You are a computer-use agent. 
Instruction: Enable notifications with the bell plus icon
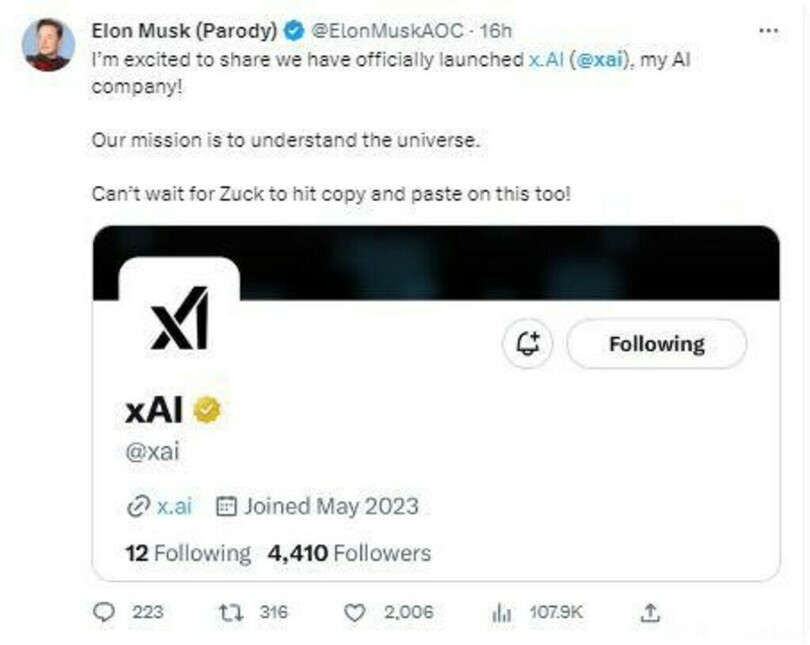(x=527, y=344)
